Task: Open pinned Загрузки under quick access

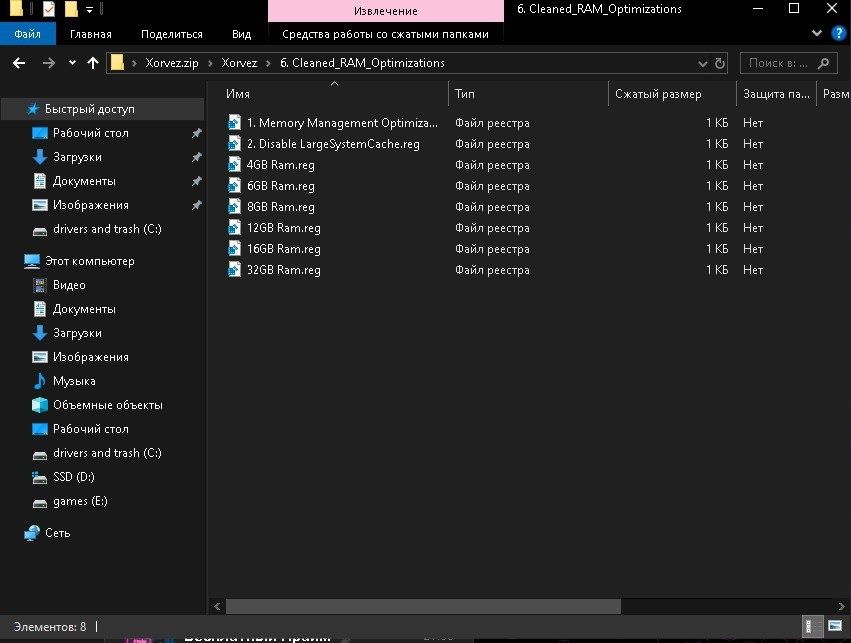Action: point(77,157)
